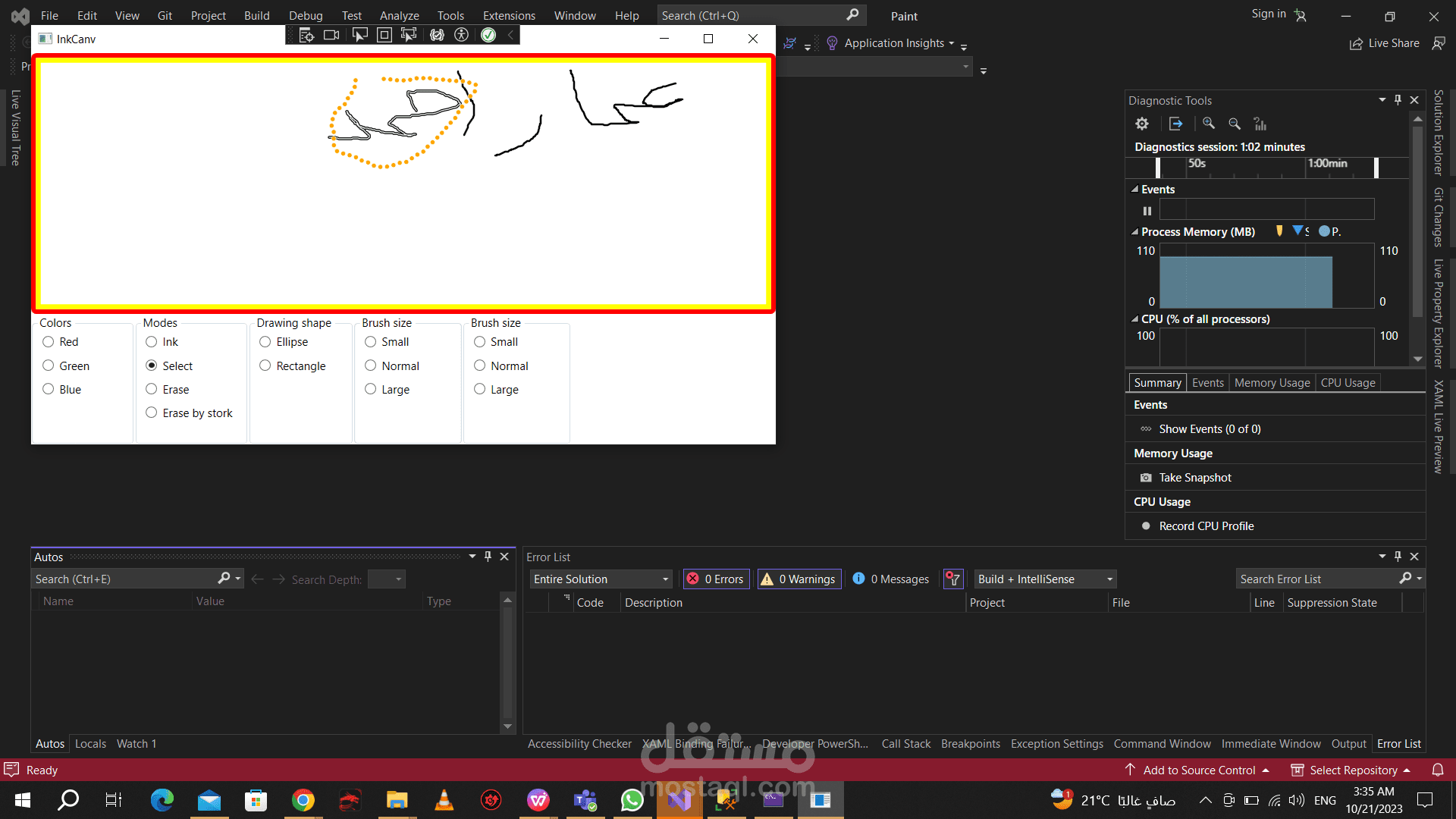The width and height of the screenshot is (1456, 819).
Task: Click inside the Search Error List field
Action: coord(1318,579)
